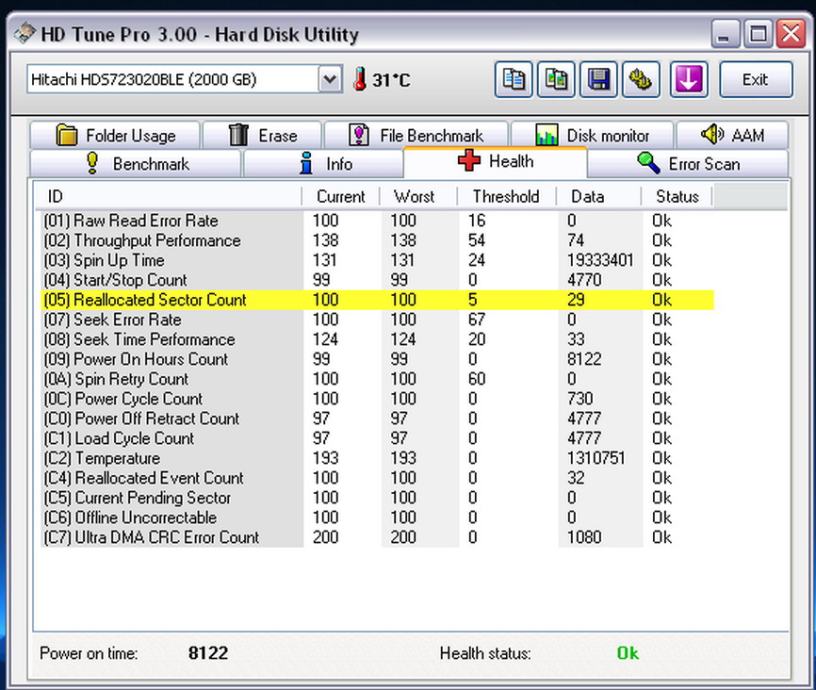Select the Power Off Retract Count row

(x=377, y=418)
